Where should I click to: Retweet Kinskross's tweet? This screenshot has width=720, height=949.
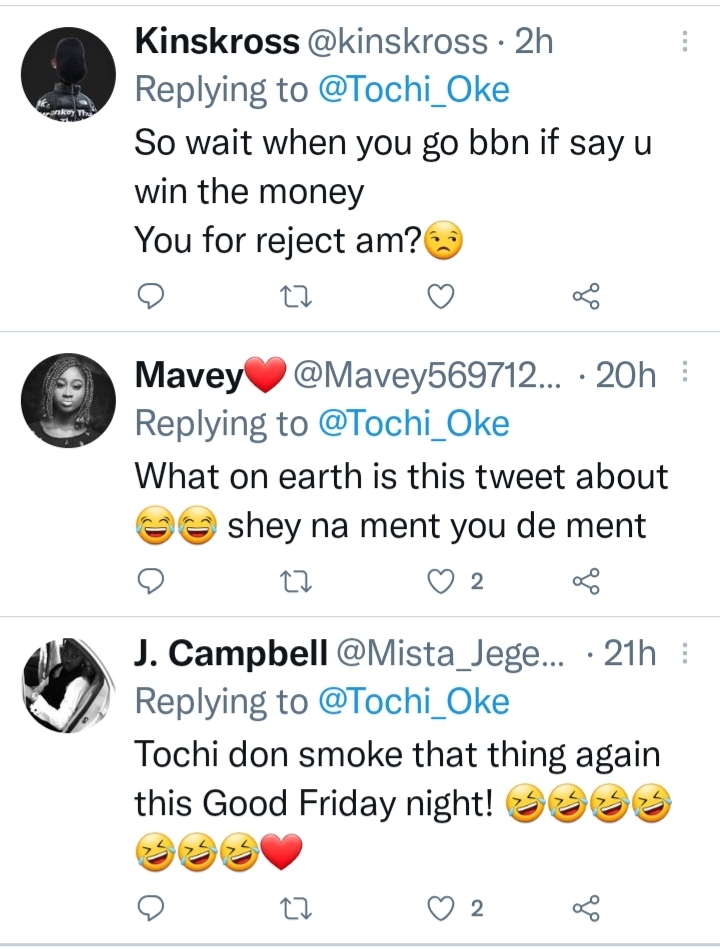click(294, 295)
